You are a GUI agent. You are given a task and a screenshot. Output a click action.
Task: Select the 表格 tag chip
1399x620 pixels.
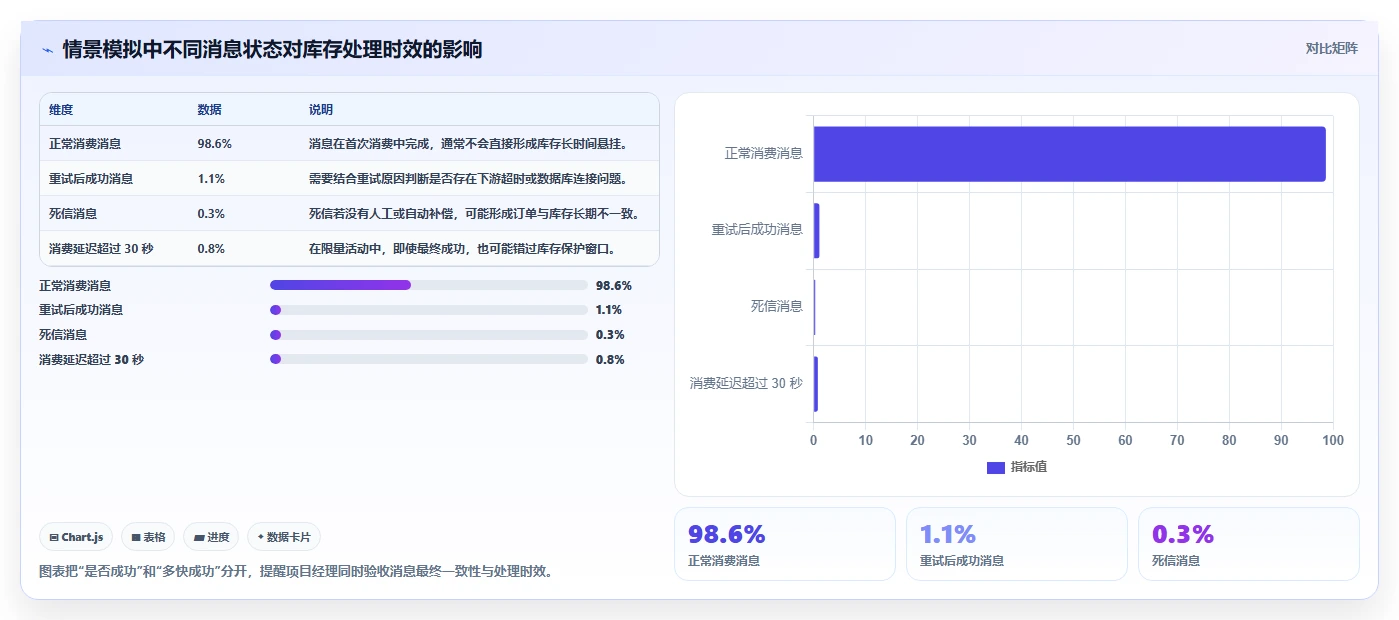pyautogui.click(x=148, y=537)
